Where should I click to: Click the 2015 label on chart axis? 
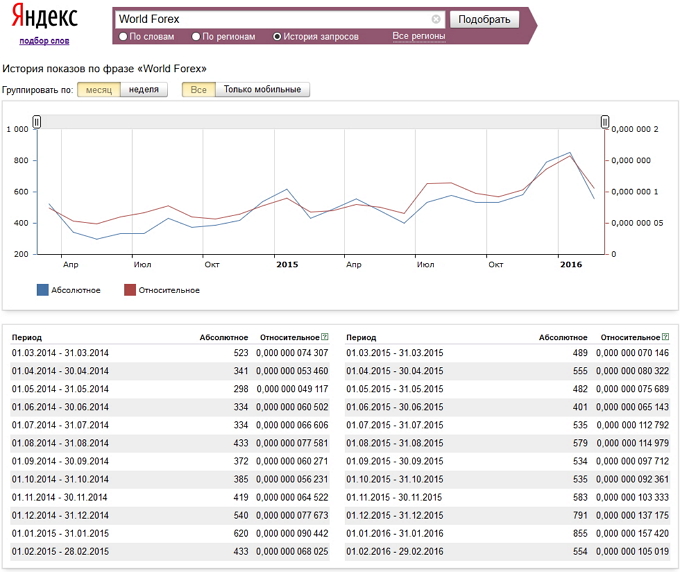287,265
